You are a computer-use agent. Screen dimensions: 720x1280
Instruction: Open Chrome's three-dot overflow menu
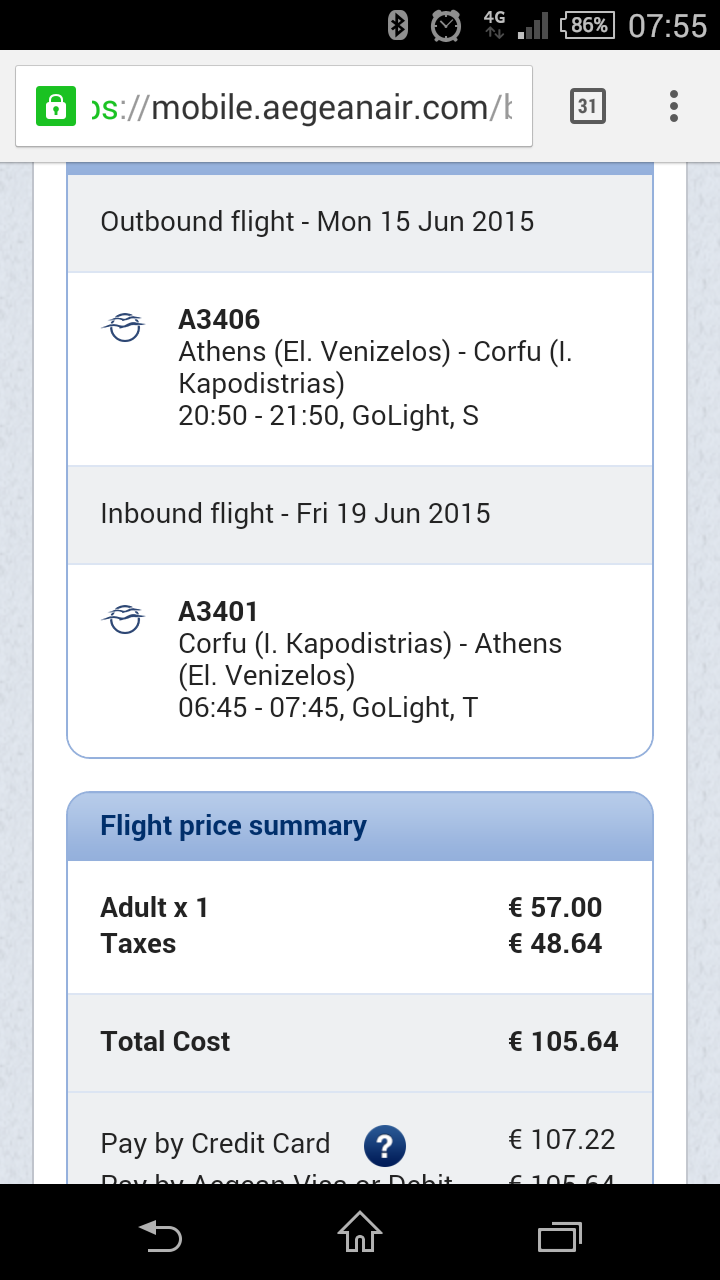coord(674,106)
